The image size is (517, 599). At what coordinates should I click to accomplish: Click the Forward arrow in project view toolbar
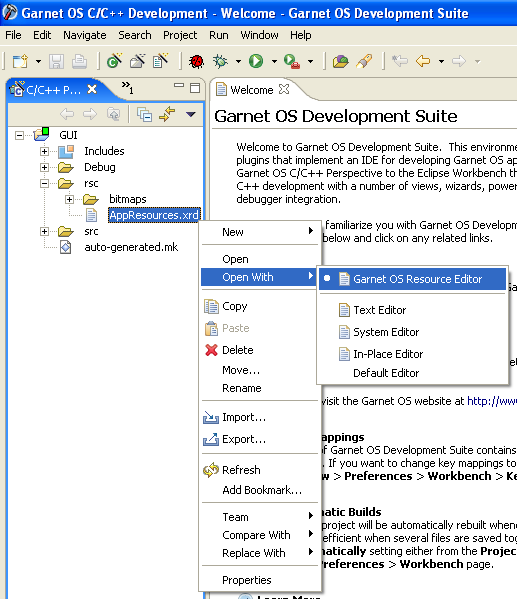tap(90, 113)
